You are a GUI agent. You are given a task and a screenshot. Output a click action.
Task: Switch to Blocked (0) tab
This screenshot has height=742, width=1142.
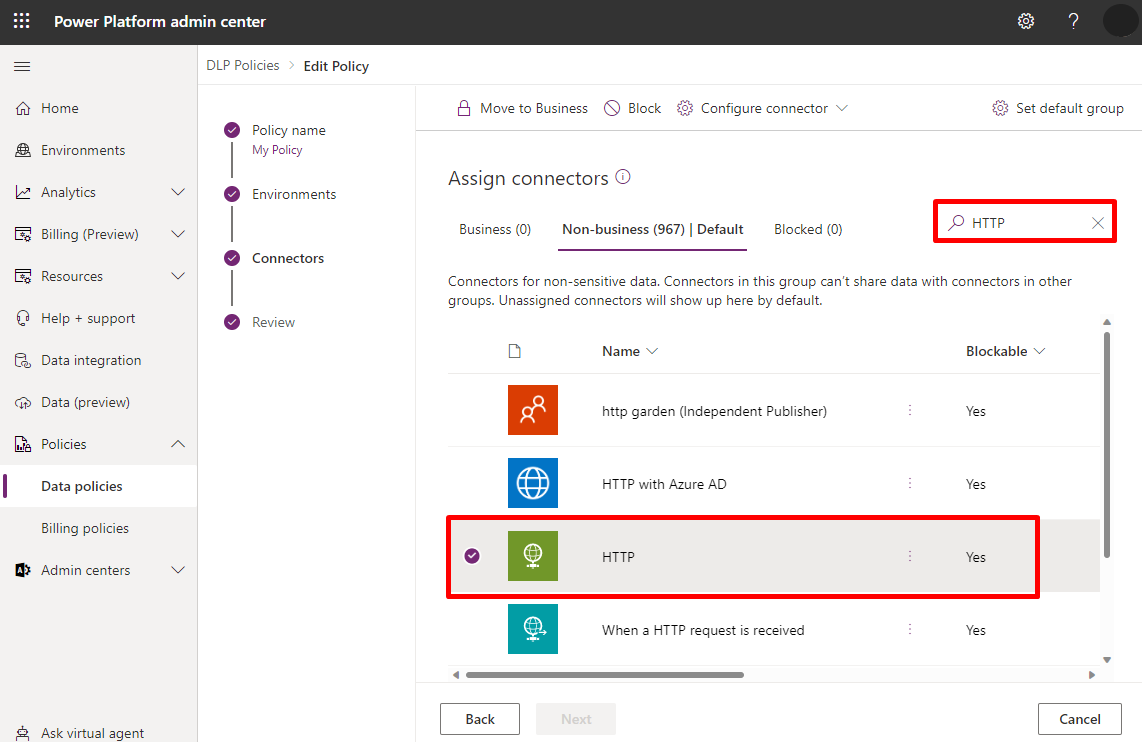coord(808,229)
